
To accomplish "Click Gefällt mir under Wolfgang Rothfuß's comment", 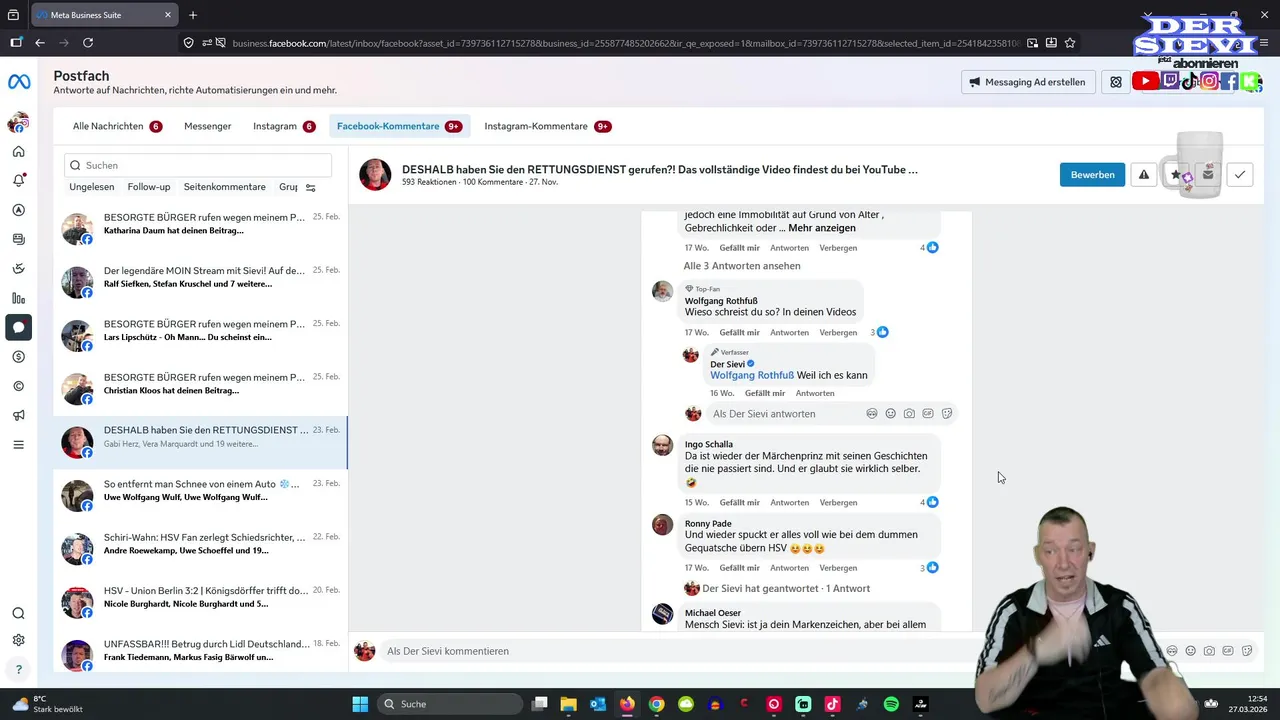I will (x=739, y=333).
